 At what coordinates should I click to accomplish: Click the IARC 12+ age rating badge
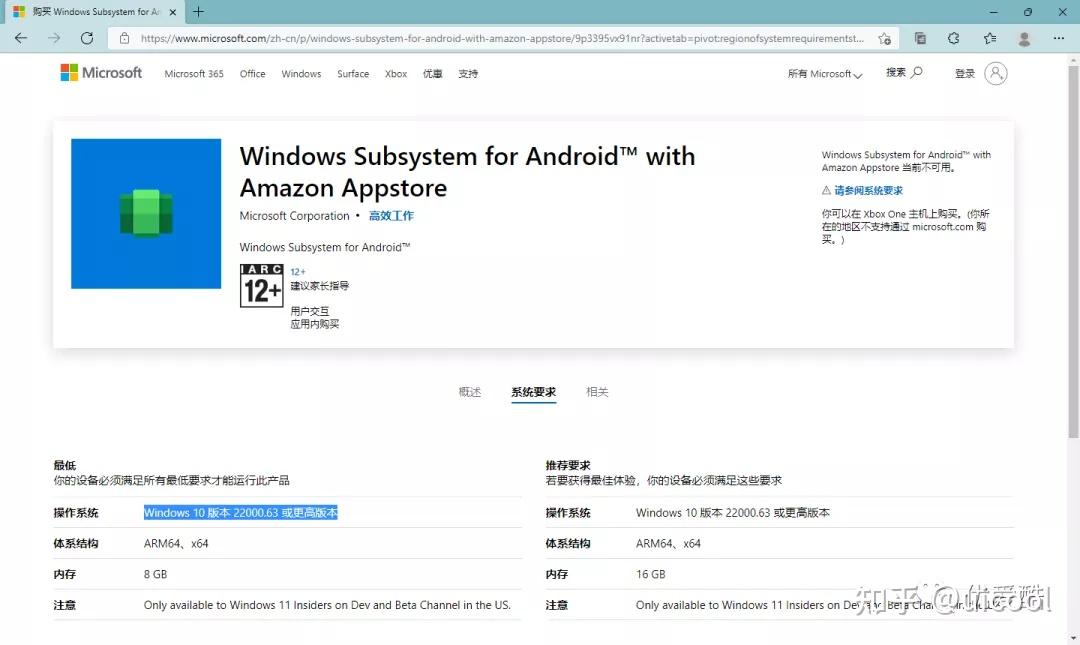click(261, 286)
